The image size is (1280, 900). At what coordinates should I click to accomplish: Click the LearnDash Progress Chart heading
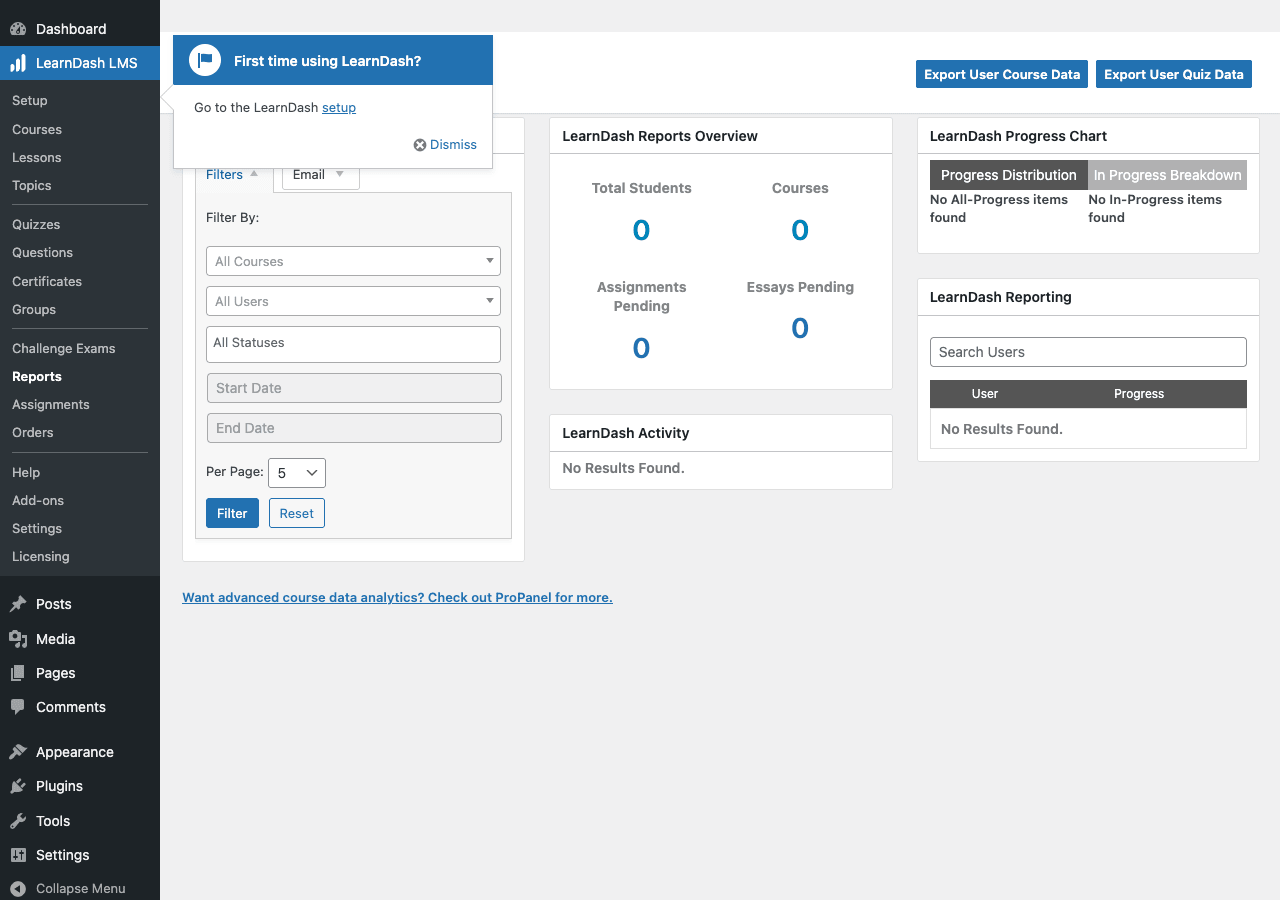coord(1018,136)
